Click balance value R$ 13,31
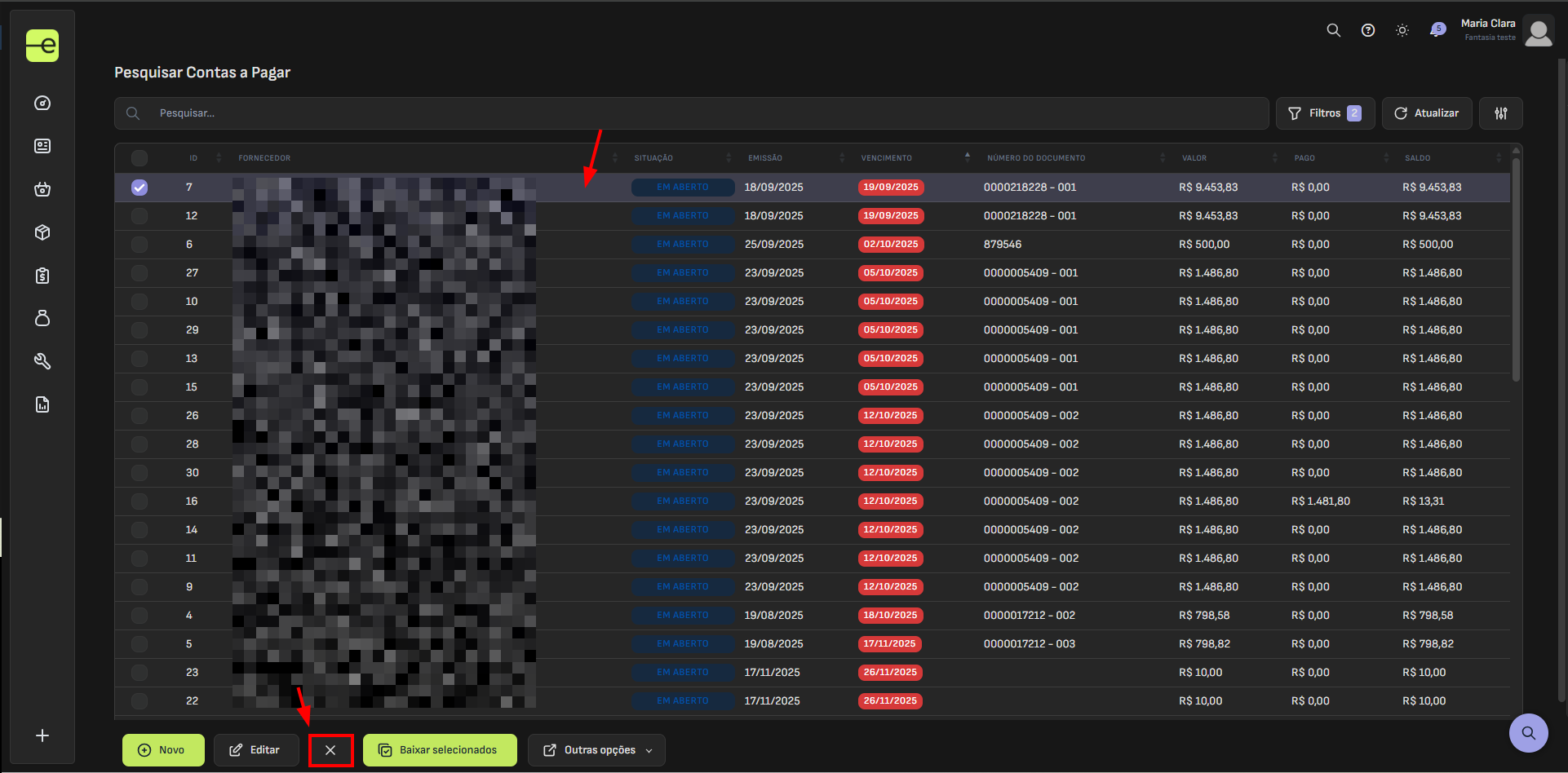 (x=1424, y=501)
